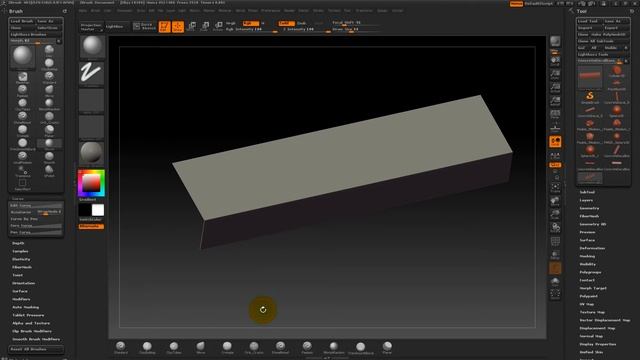The height and width of the screenshot is (360, 640).
Task: Toggle PolyF polyframe display
Action: [555, 242]
